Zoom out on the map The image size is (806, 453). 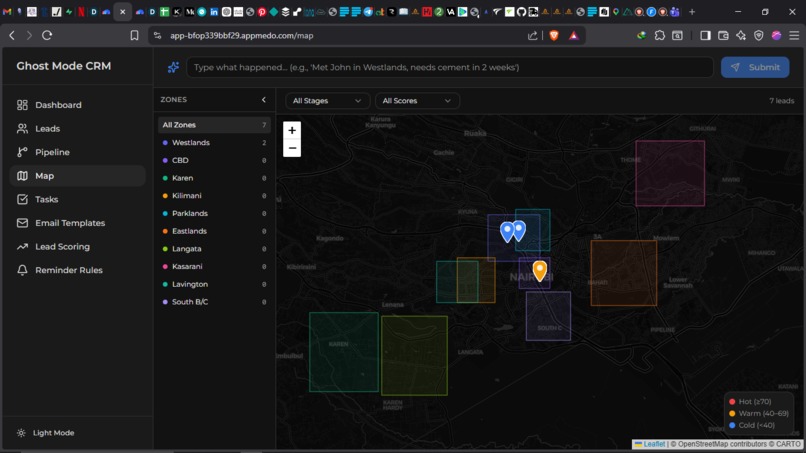[x=292, y=148]
